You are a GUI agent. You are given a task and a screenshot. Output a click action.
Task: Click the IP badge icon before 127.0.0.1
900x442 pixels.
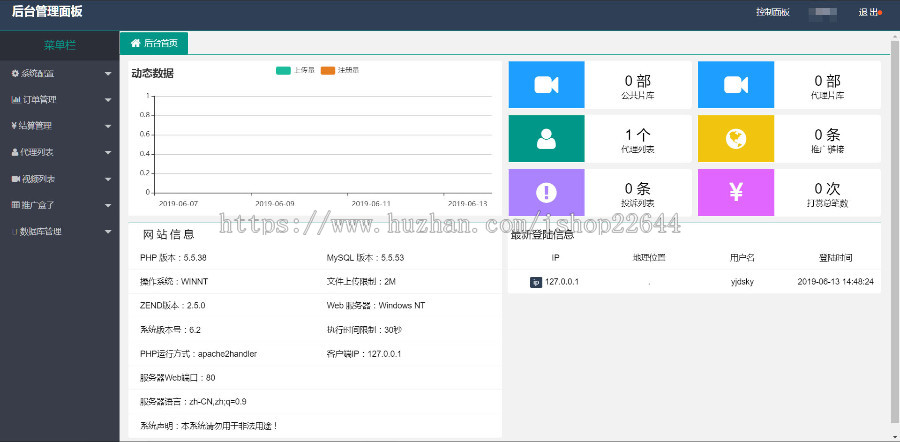pos(536,282)
